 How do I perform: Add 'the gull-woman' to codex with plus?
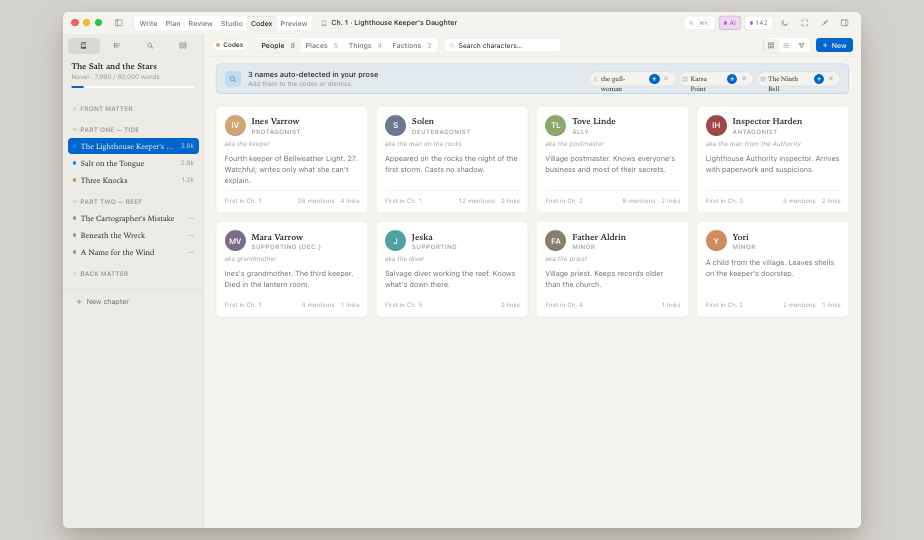click(654, 78)
